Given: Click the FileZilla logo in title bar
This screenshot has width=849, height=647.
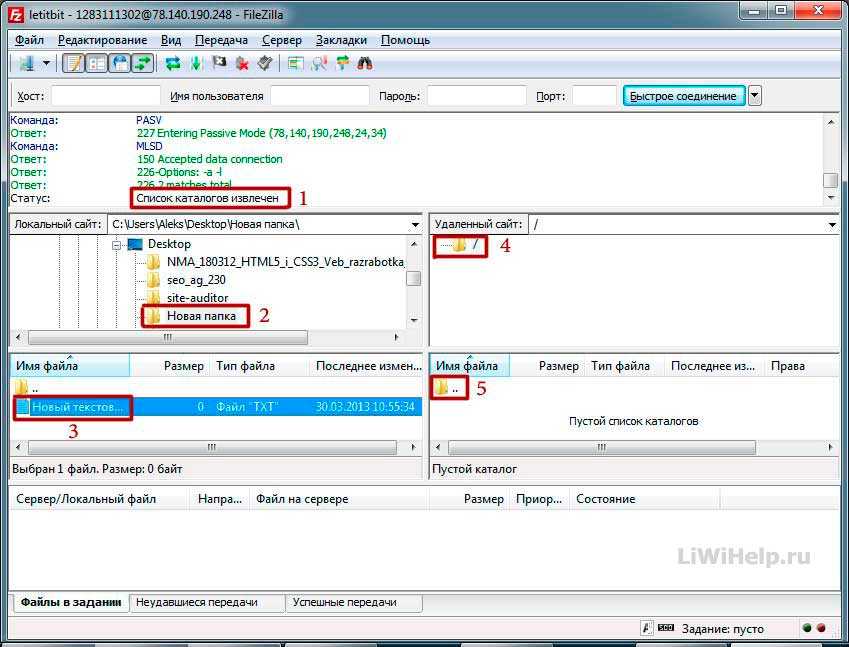Looking at the screenshot, I should coord(16,14).
